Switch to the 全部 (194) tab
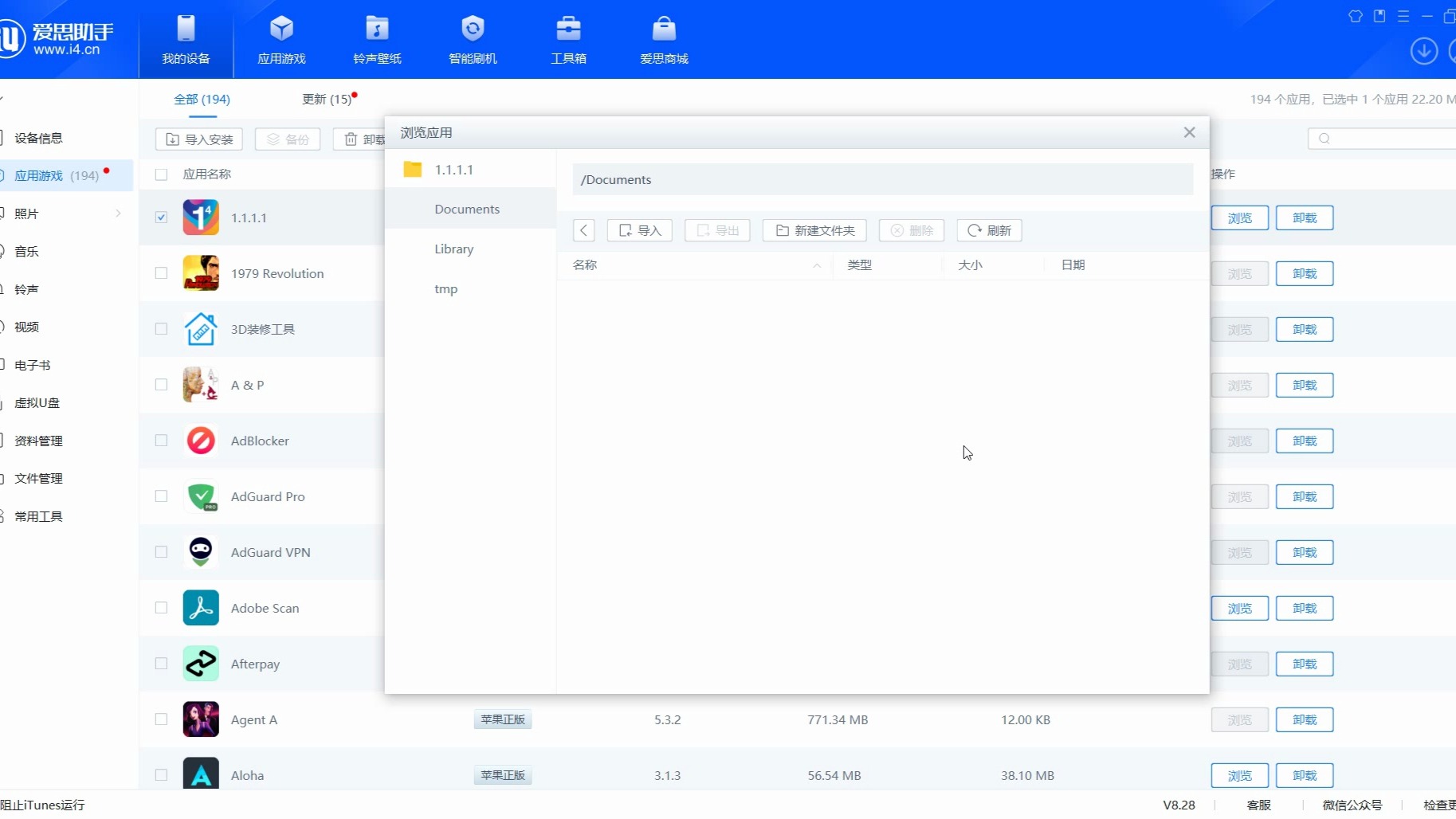The width and height of the screenshot is (1456, 819). [202, 100]
